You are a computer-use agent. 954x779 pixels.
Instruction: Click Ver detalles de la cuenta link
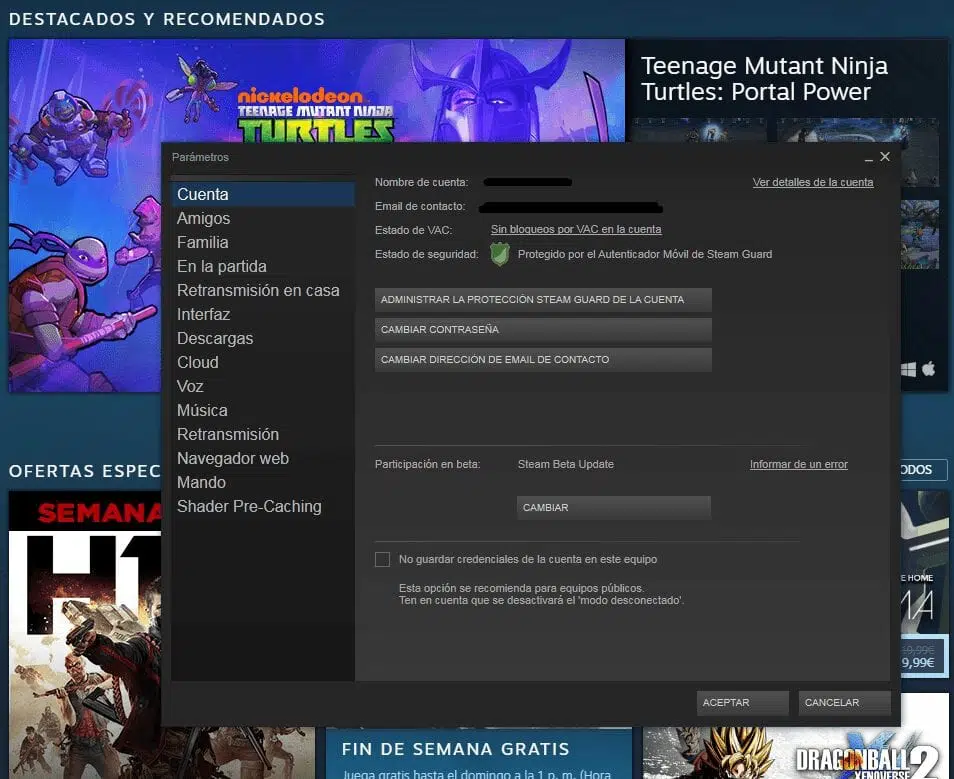click(x=813, y=182)
